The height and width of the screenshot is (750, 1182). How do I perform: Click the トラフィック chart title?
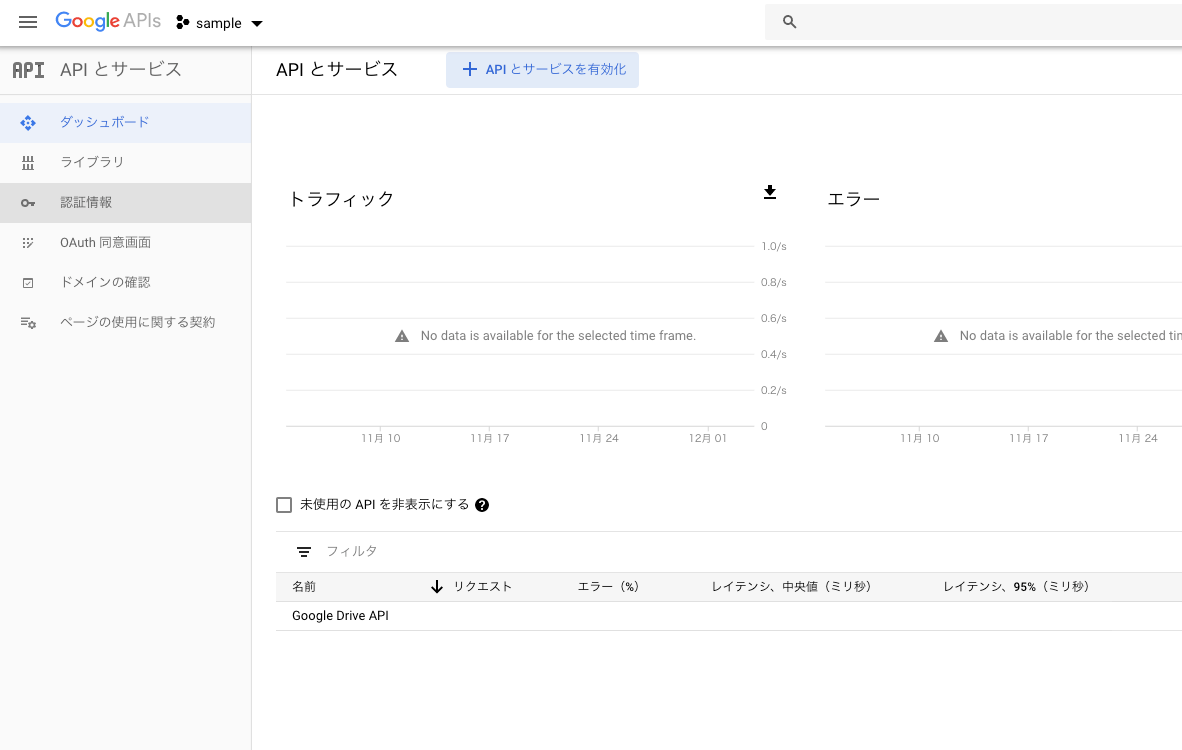[x=341, y=199]
